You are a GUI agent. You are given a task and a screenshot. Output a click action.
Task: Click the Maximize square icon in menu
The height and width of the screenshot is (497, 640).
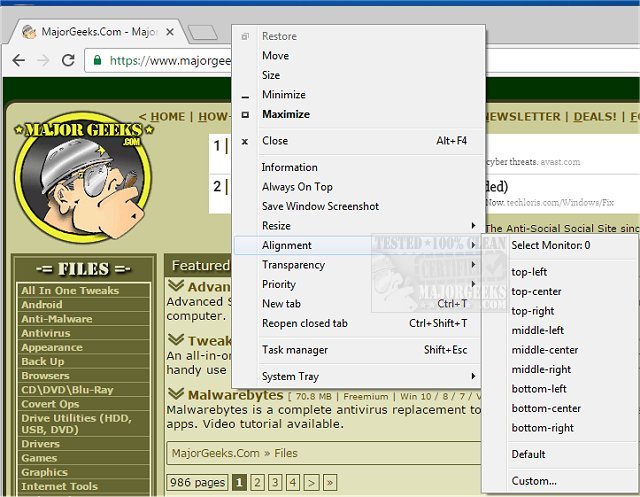click(245, 115)
